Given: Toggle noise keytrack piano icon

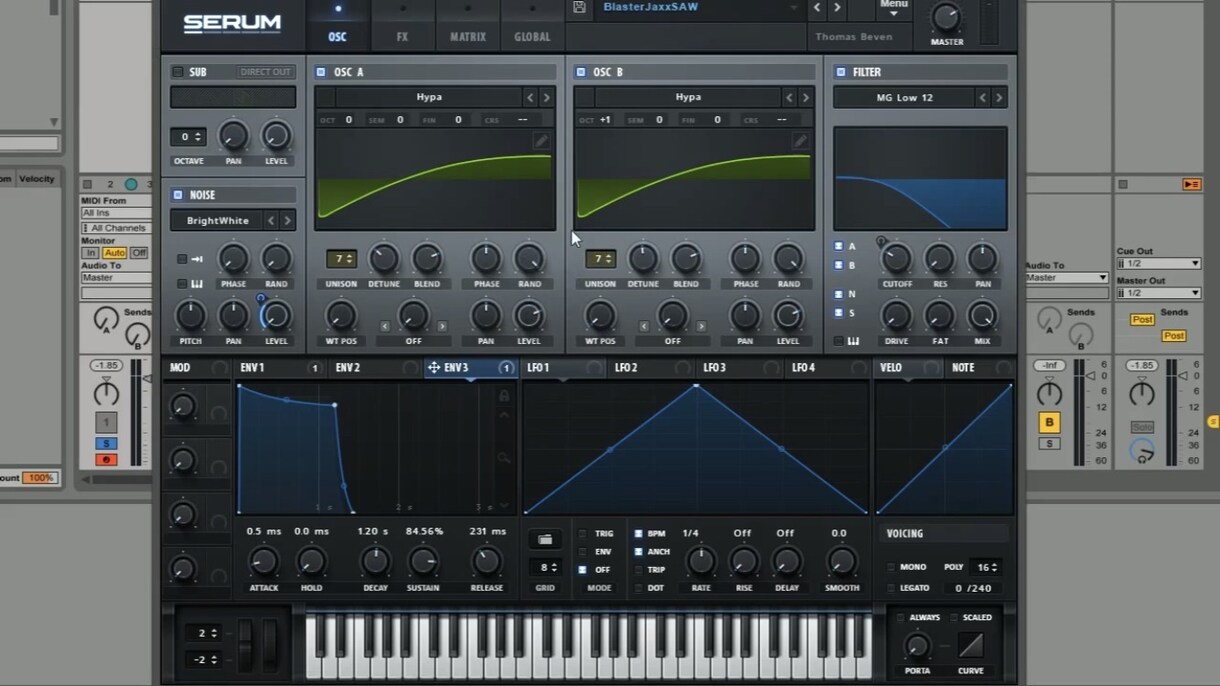Looking at the screenshot, I should [197, 284].
